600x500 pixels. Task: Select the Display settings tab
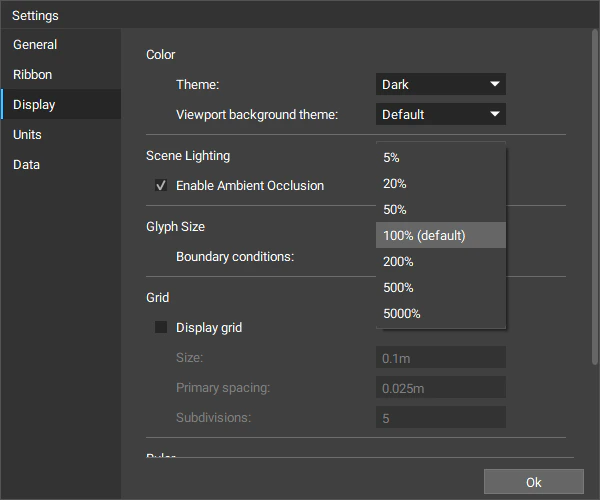point(61,104)
